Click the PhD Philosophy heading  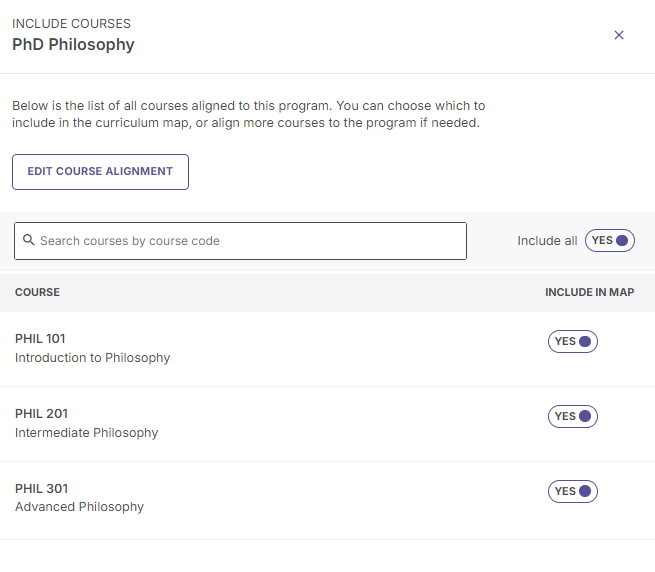click(73, 44)
